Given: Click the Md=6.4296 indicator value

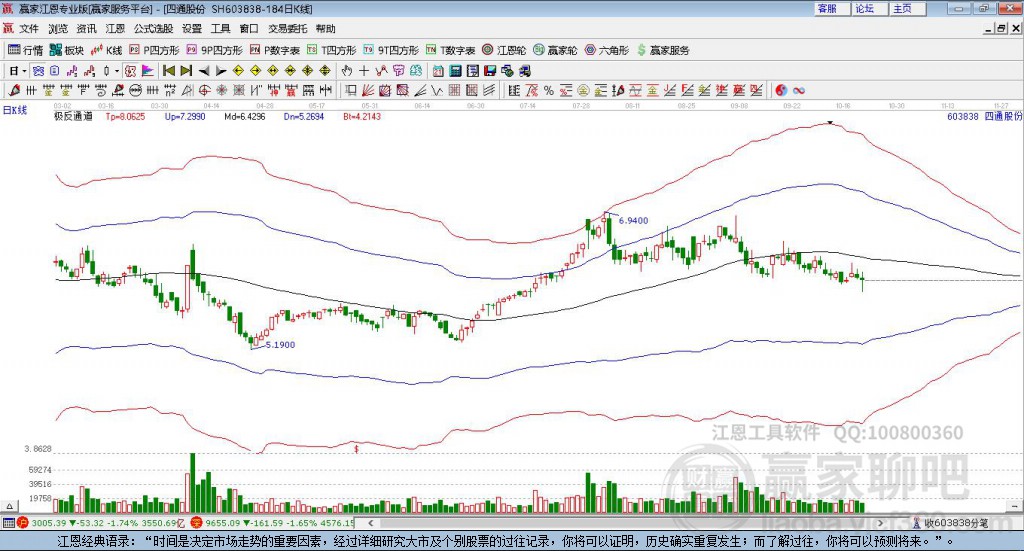Looking at the screenshot, I should pyautogui.click(x=244, y=116).
